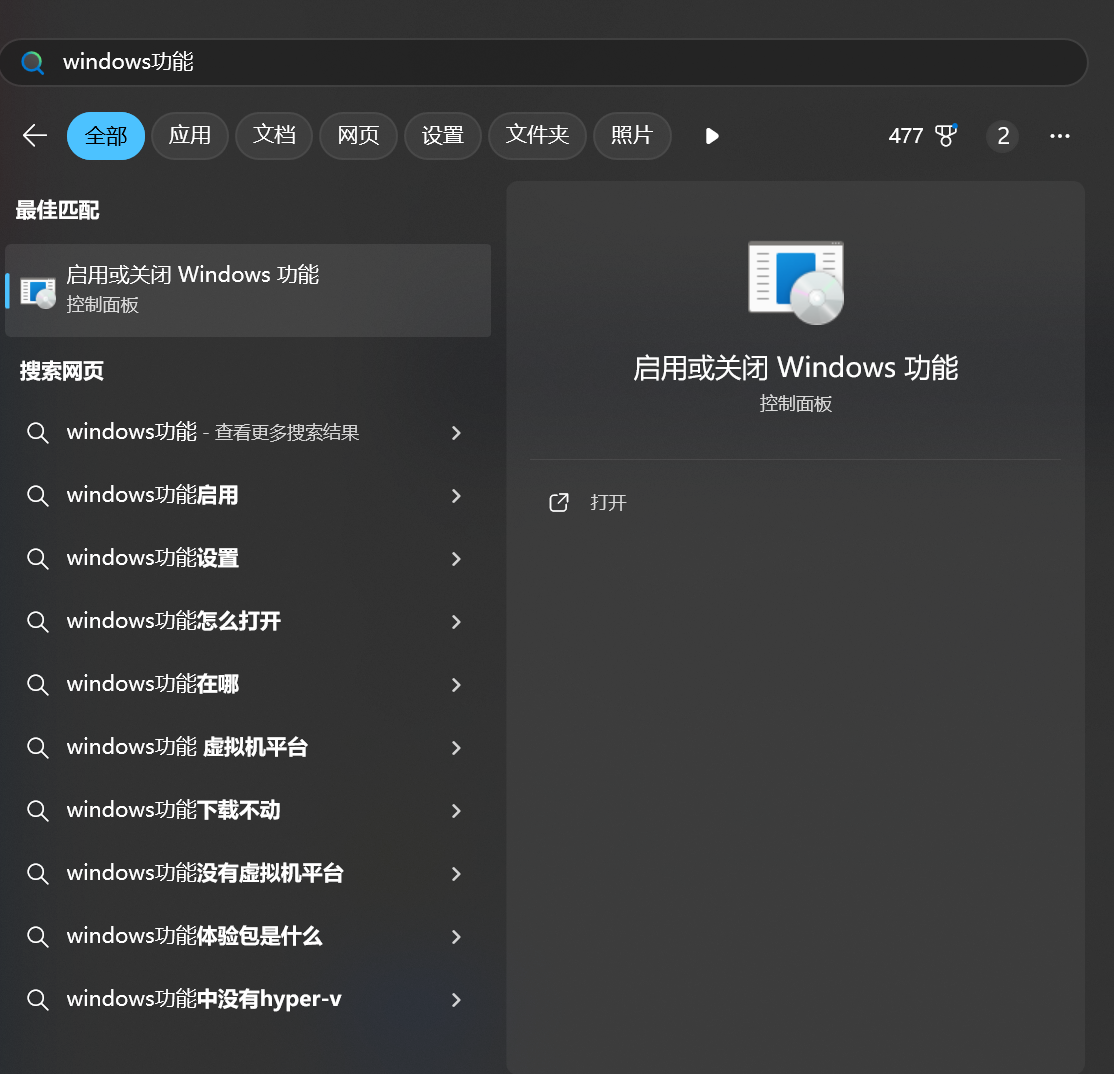
Task: Open suggestion windows功能没有虚拟机平台
Action: pyautogui.click(x=246, y=873)
